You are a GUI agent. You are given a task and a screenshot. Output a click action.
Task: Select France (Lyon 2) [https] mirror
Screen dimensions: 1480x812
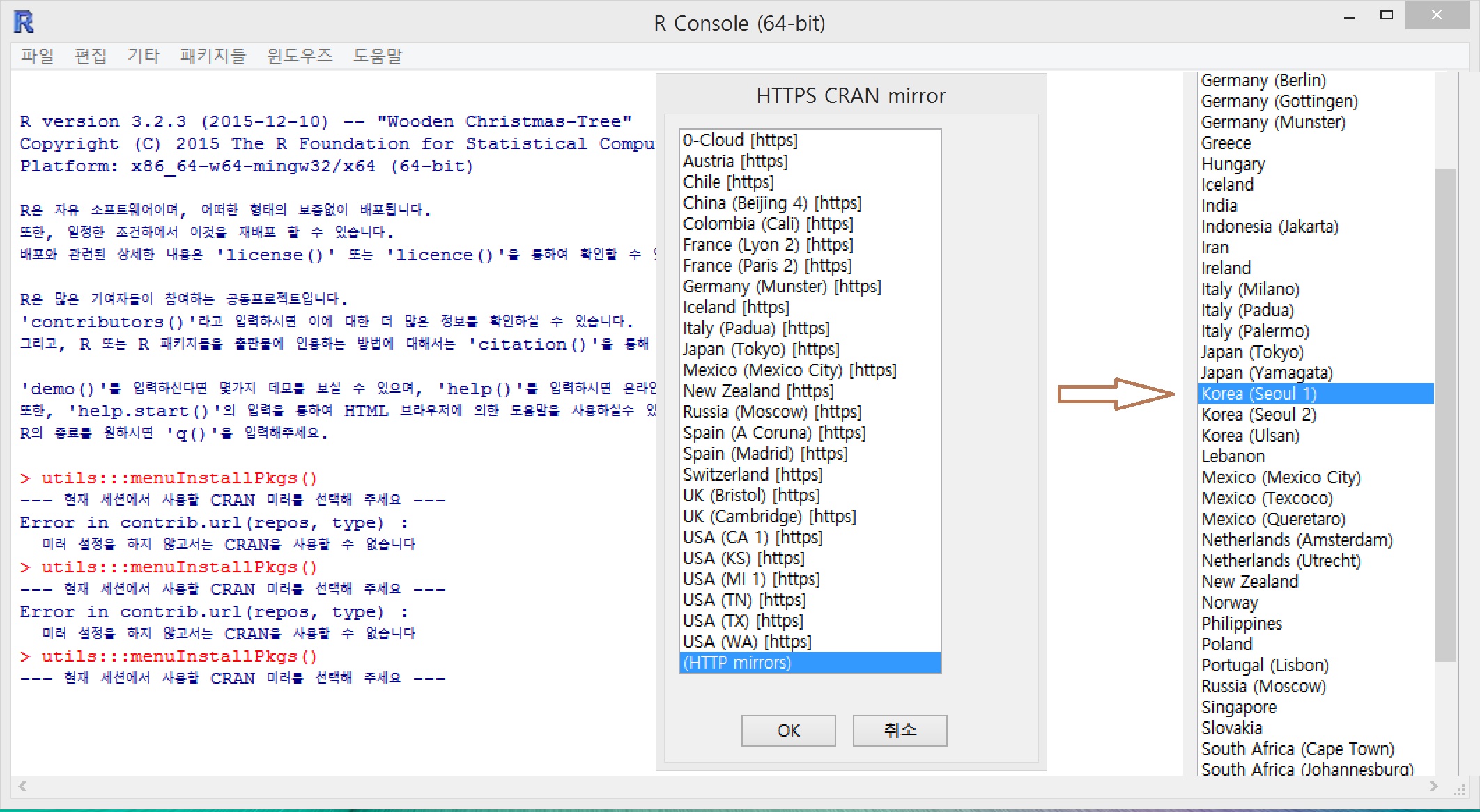click(810, 244)
